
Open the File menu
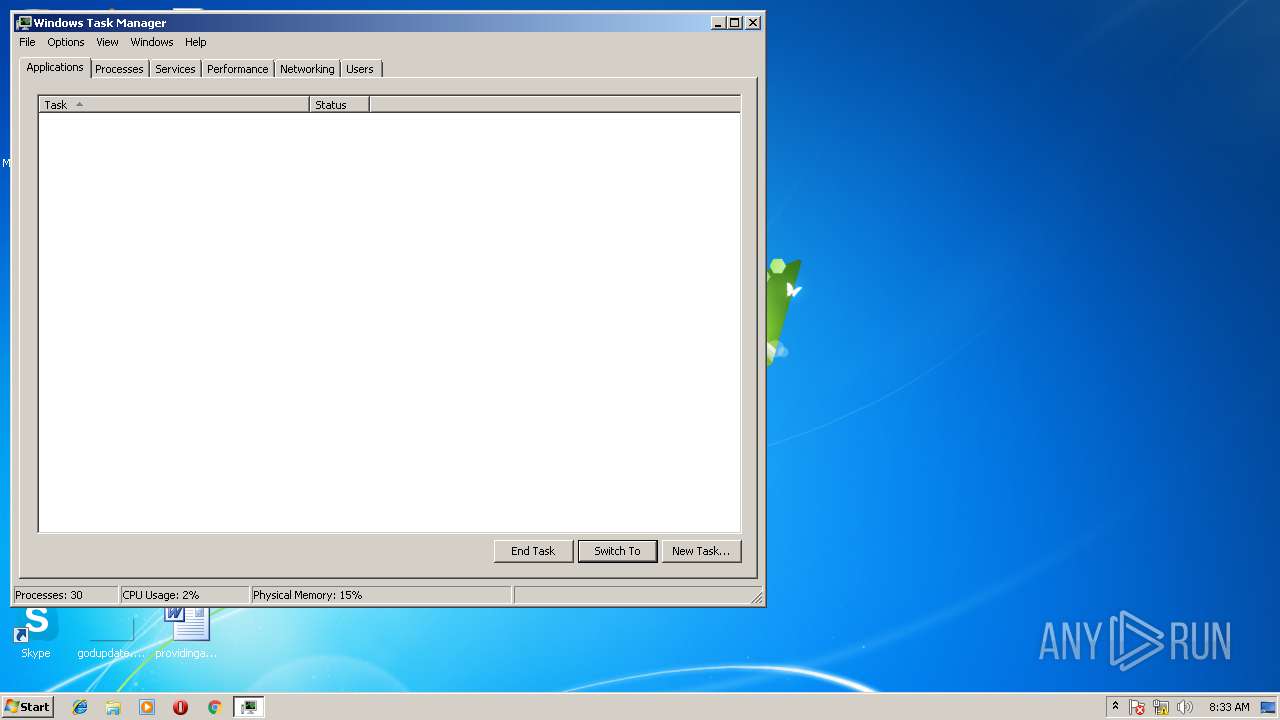click(x=27, y=42)
